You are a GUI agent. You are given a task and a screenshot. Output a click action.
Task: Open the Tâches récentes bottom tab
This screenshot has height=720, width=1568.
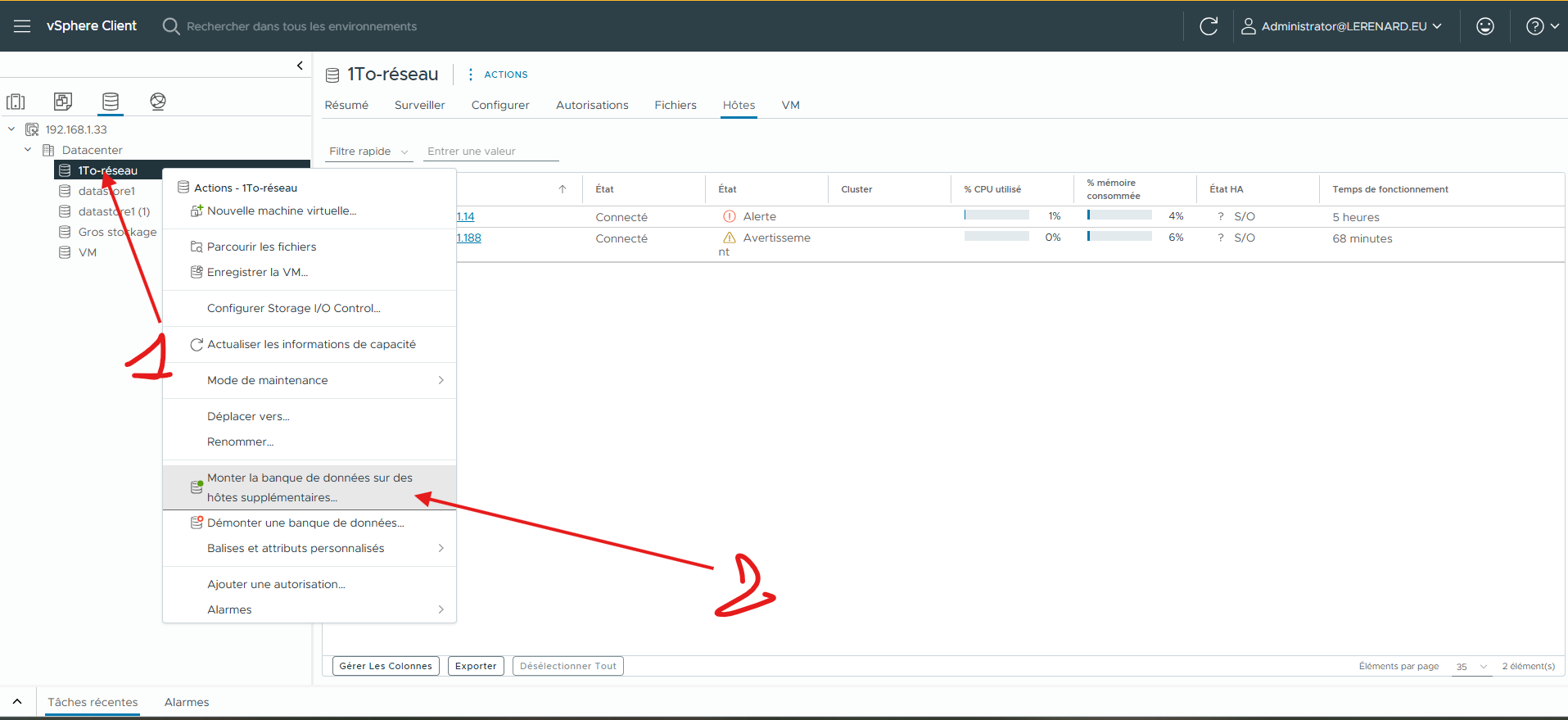click(x=93, y=702)
